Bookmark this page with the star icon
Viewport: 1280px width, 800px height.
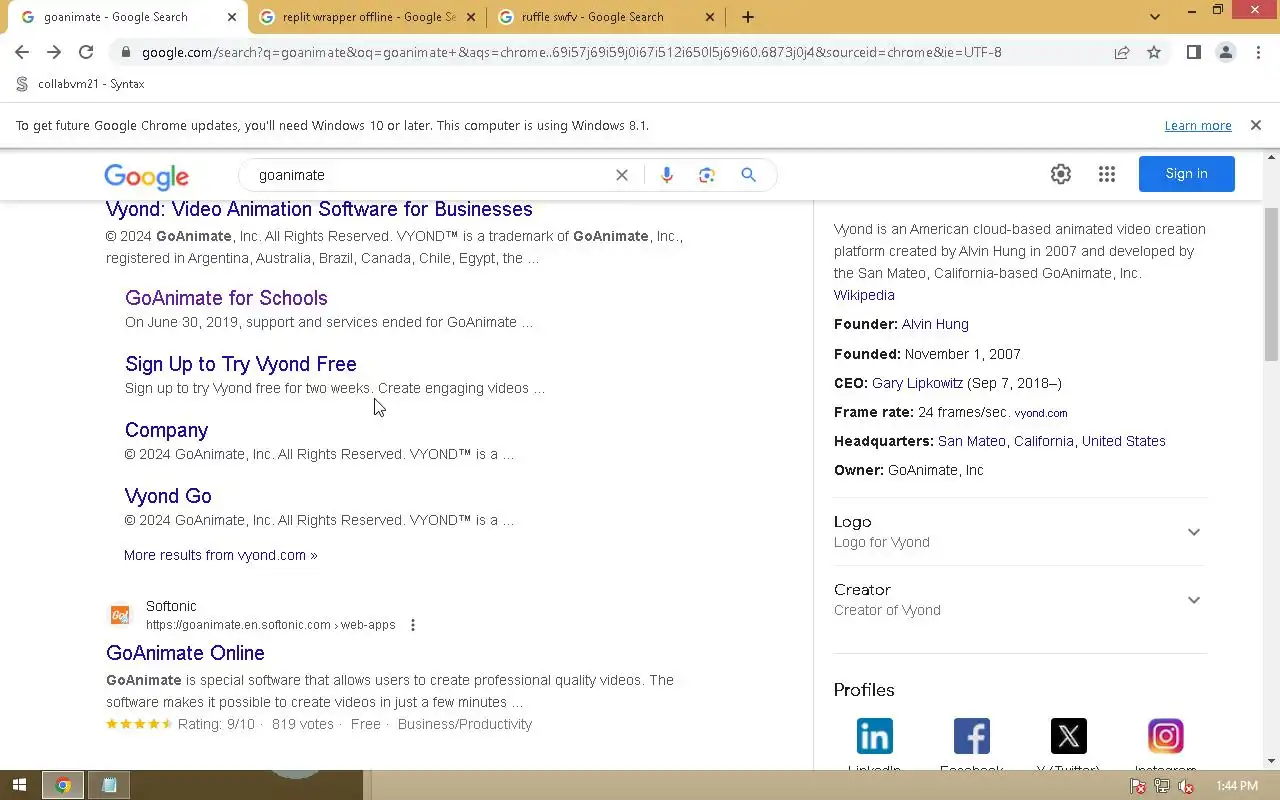click(x=1154, y=52)
